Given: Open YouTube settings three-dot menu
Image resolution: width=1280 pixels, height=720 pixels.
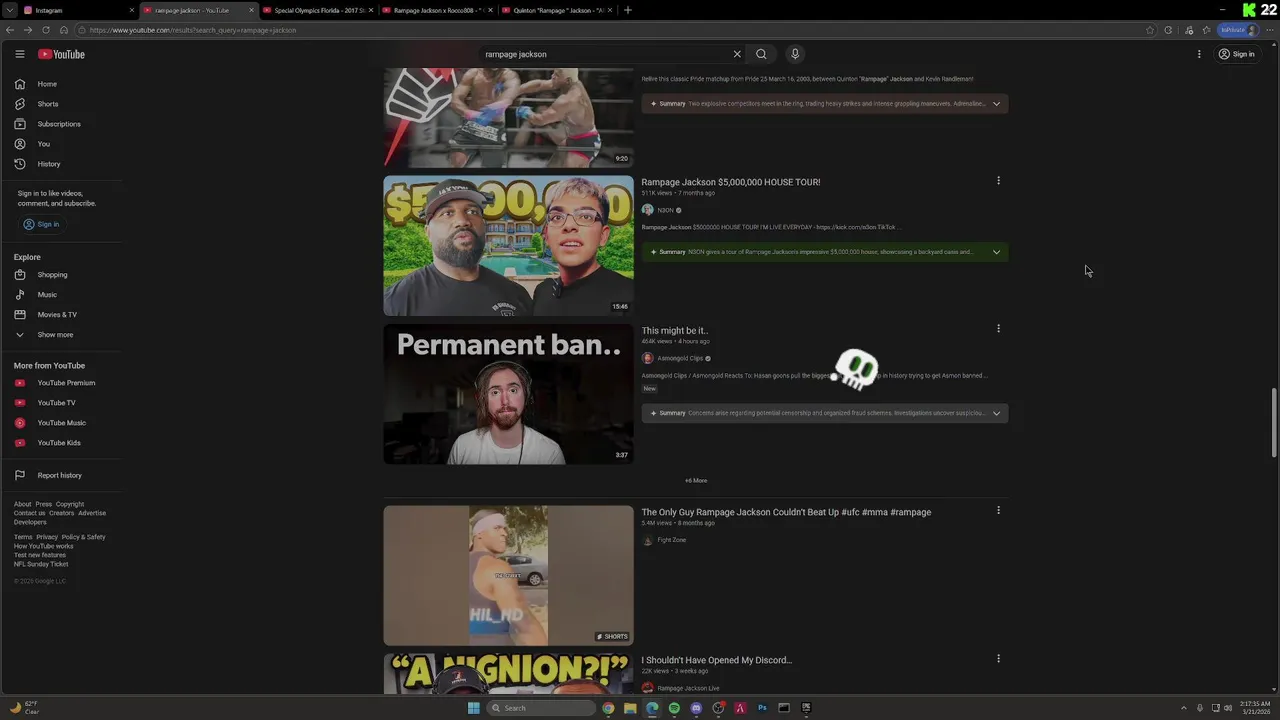Looking at the screenshot, I should coord(1199,54).
